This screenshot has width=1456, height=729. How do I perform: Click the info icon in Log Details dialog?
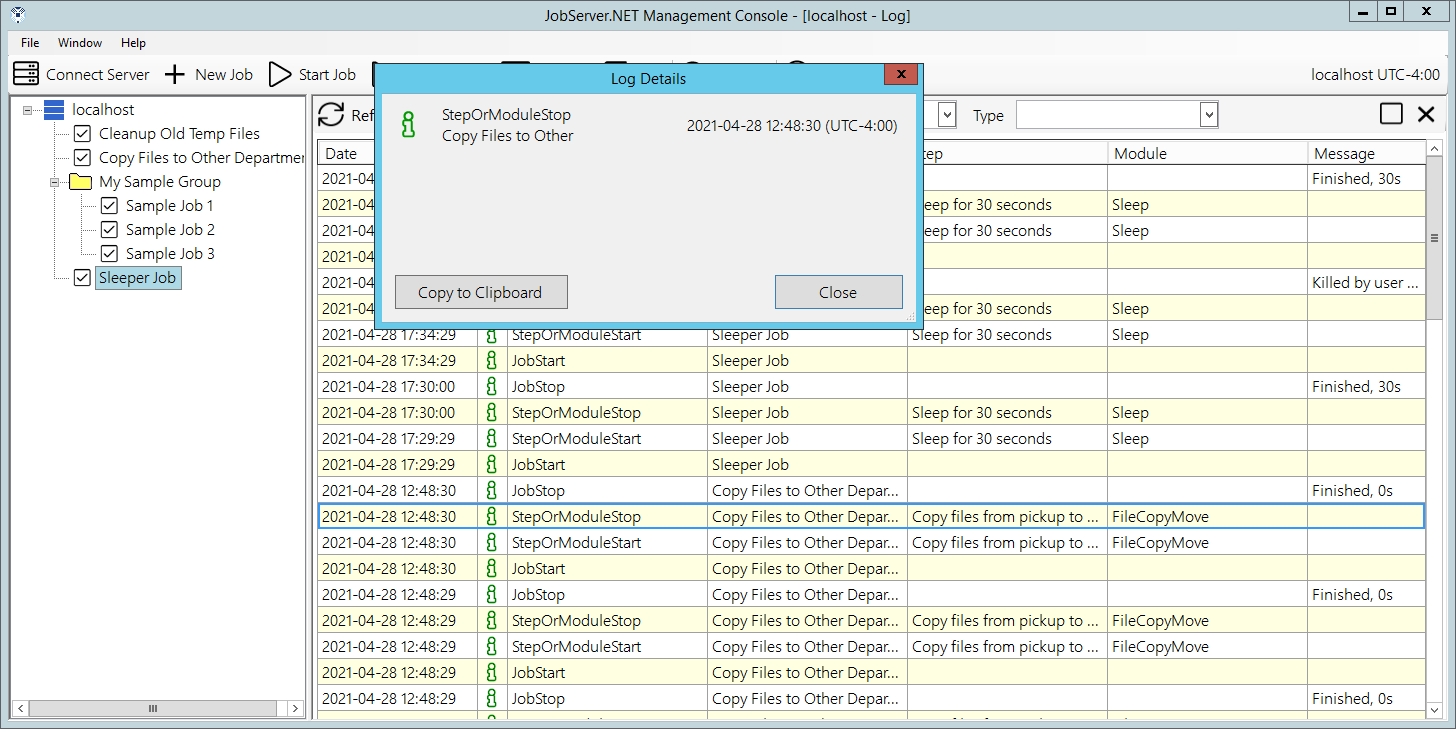(x=408, y=124)
